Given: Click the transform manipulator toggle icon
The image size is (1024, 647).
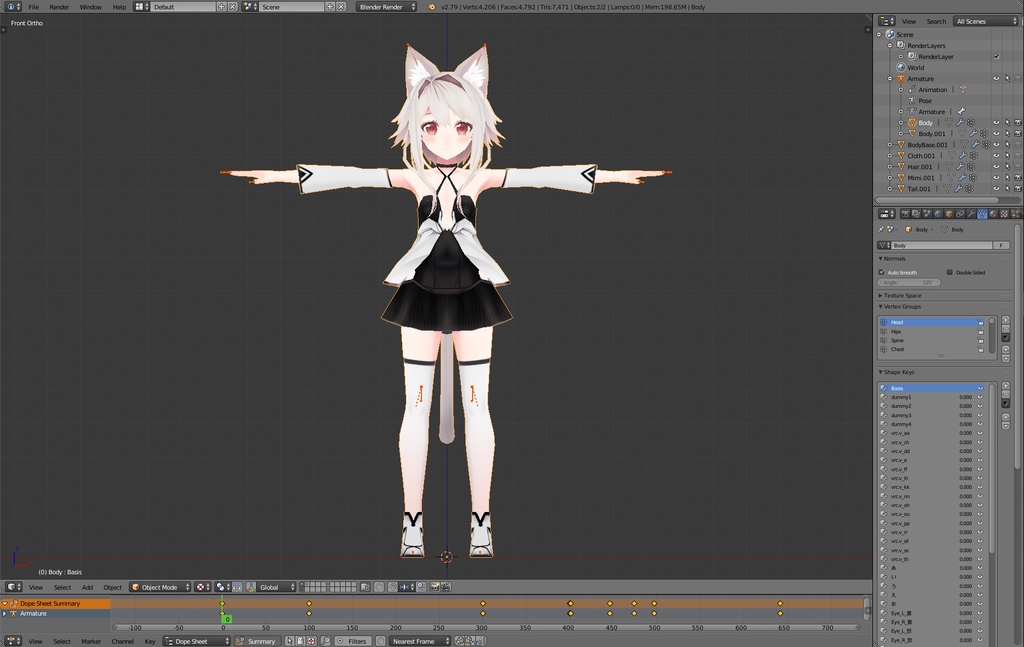Looking at the screenshot, I should [251, 587].
